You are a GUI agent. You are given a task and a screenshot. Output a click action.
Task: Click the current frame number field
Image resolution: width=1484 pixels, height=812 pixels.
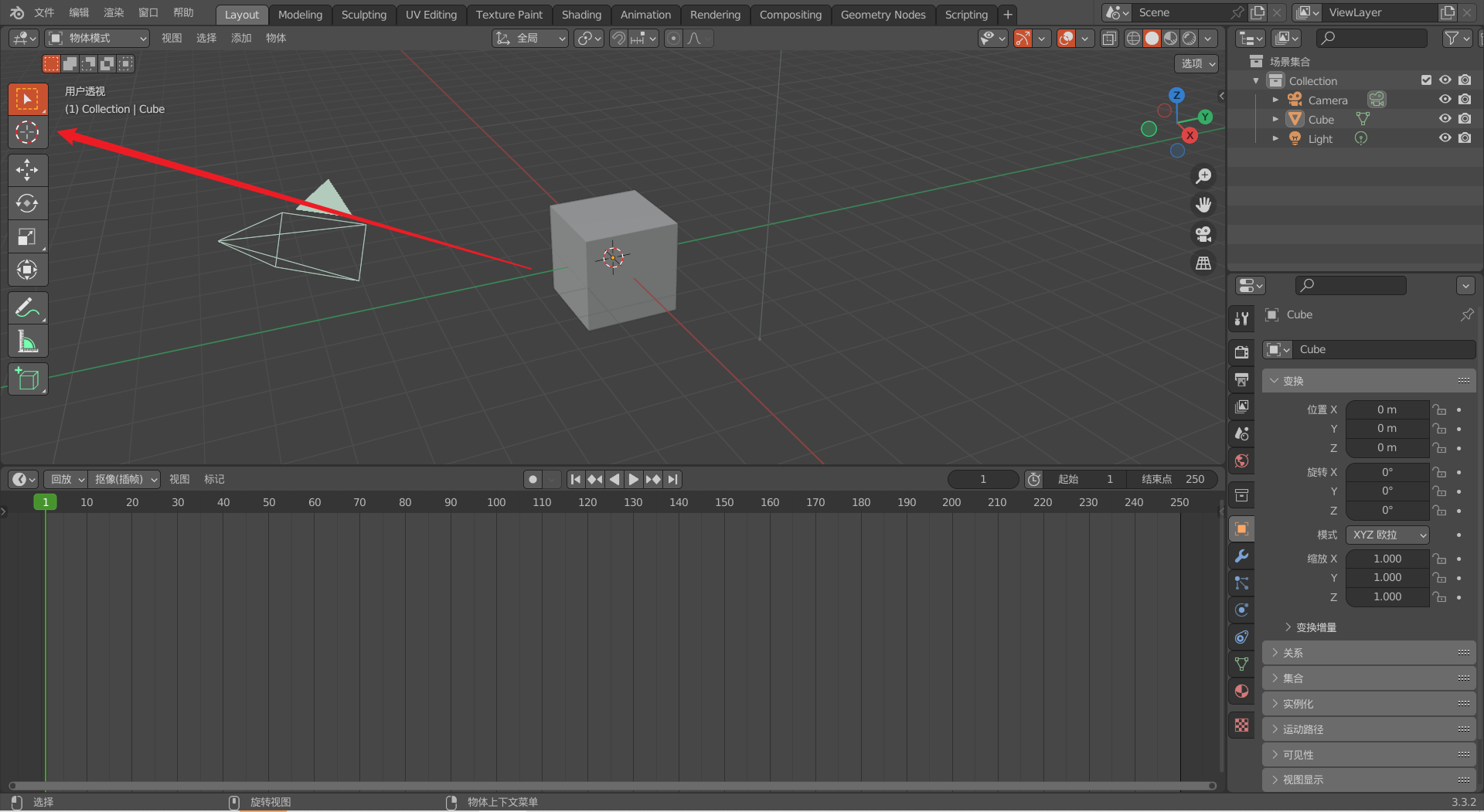tap(983, 479)
